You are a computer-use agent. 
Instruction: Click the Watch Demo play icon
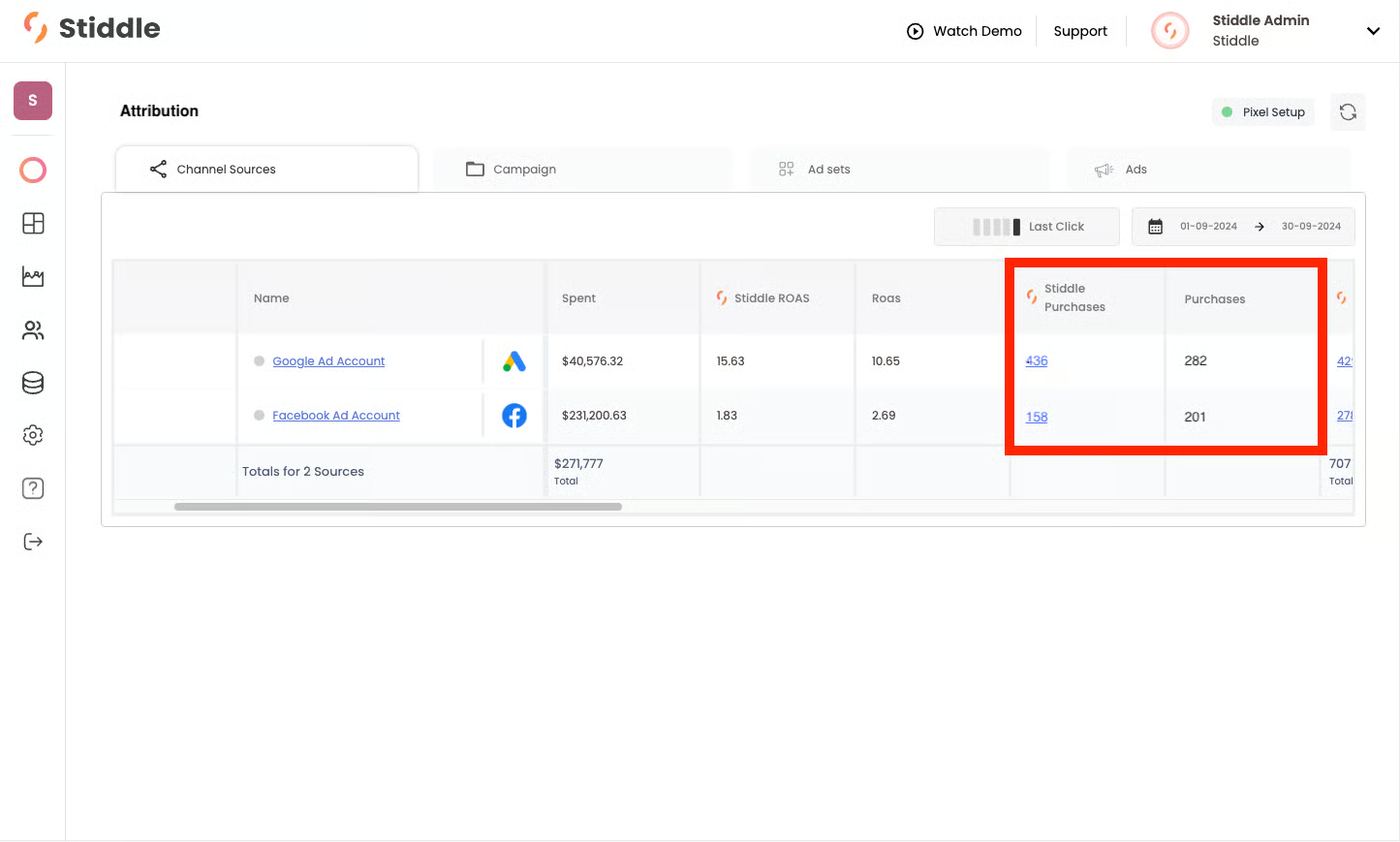click(915, 31)
